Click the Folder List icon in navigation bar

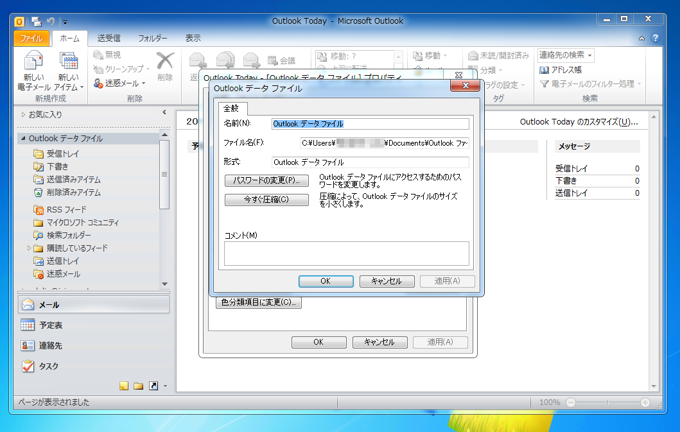click(x=138, y=386)
